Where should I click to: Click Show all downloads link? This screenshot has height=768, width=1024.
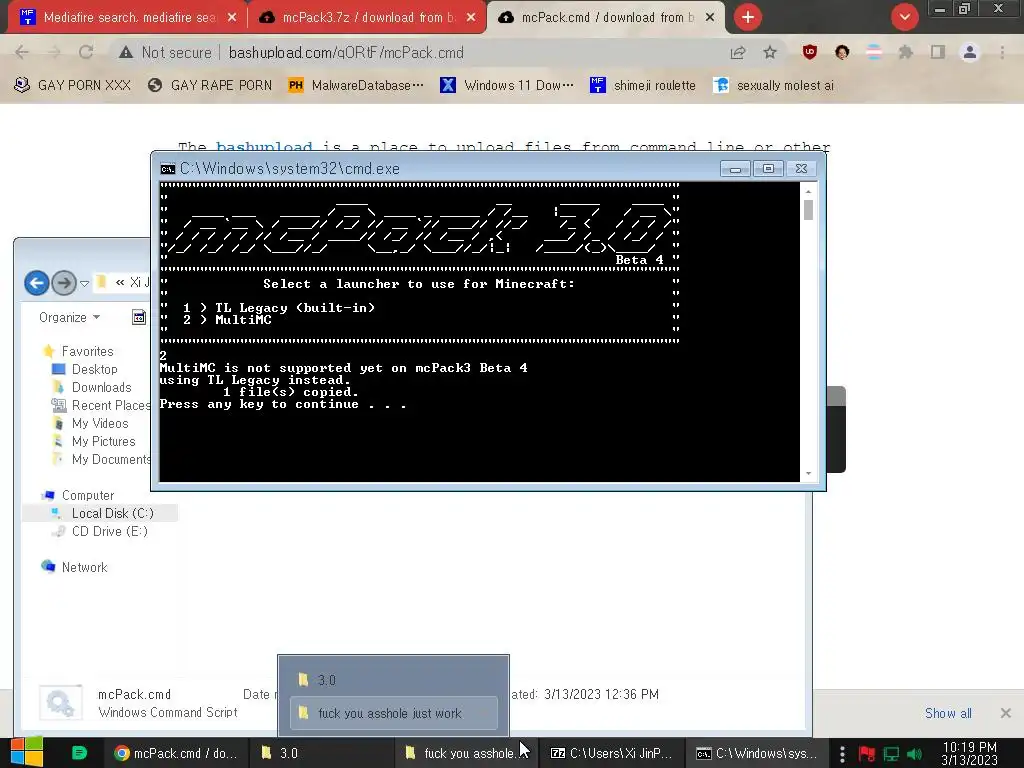pos(948,713)
